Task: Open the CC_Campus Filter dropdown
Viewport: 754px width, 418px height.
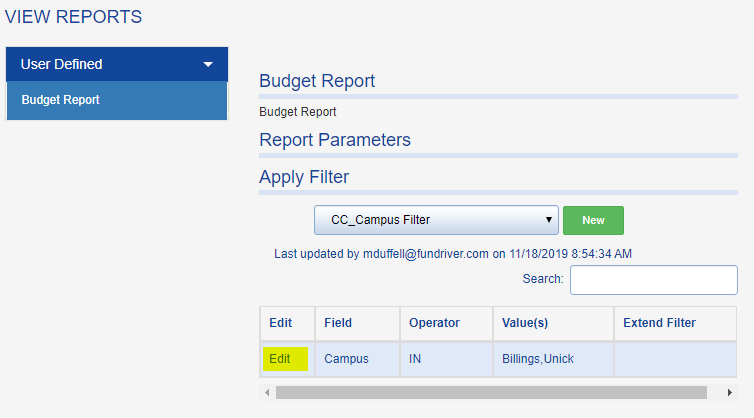Action: [x=436, y=220]
